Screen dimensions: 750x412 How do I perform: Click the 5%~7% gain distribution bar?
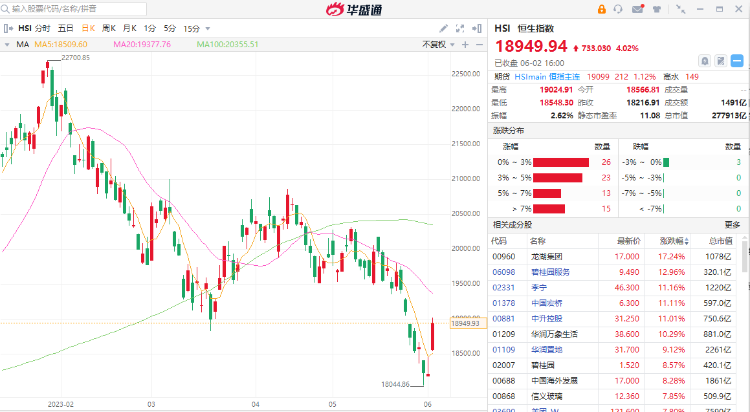coord(547,193)
